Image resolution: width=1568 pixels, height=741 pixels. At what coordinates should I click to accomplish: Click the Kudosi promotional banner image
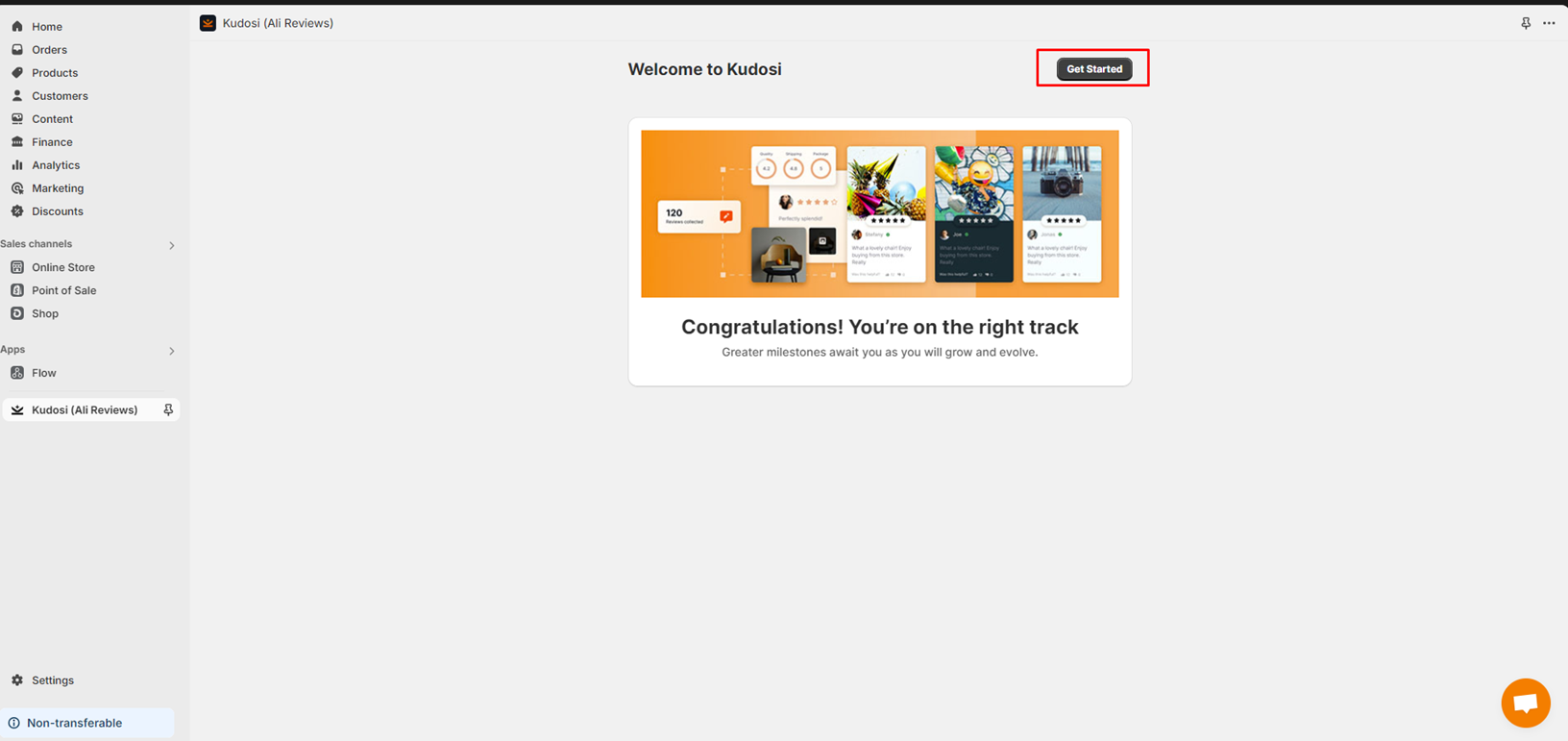(880, 213)
